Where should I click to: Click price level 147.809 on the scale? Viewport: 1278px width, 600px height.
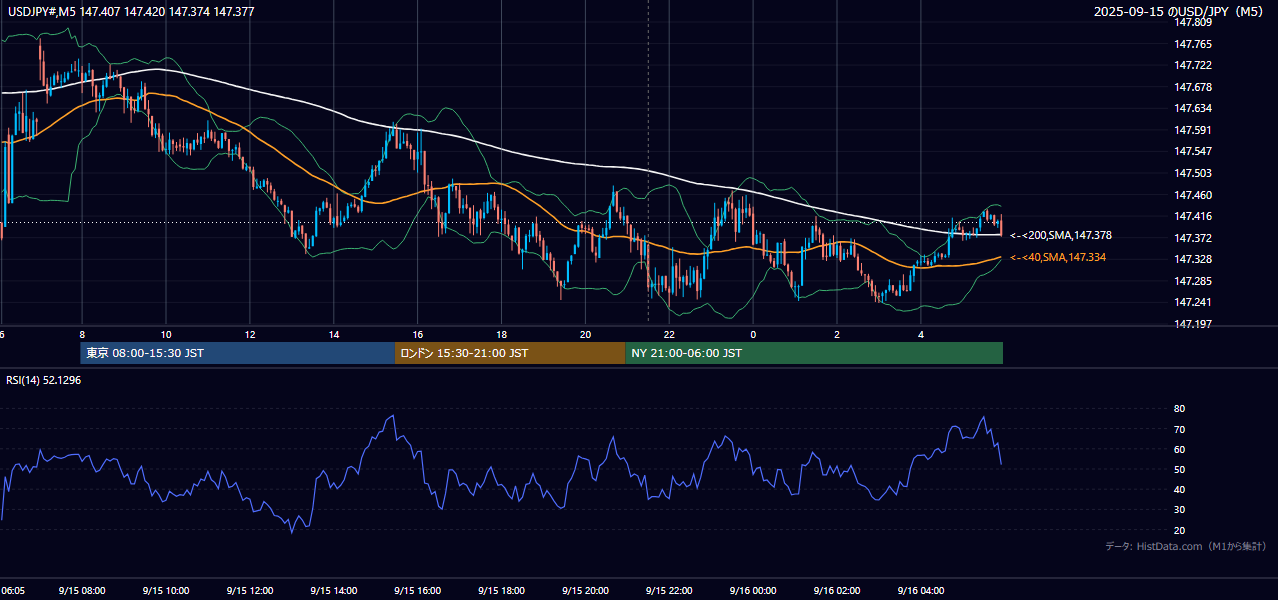click(1192, 22)
